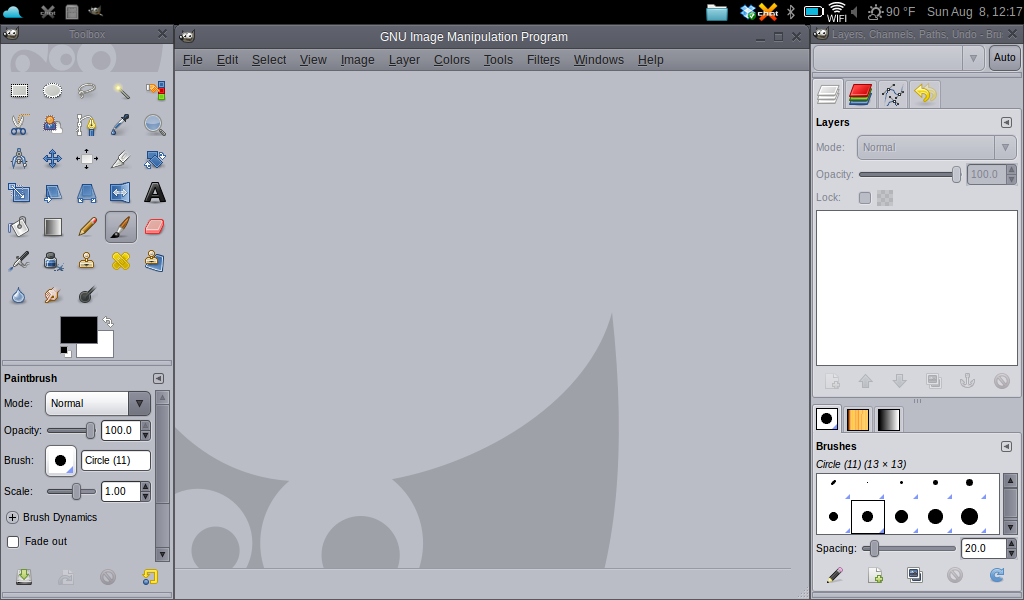1024x600 pixels.
Task: Select the Blend gradient tool
Action: click(x=52, y=227)
